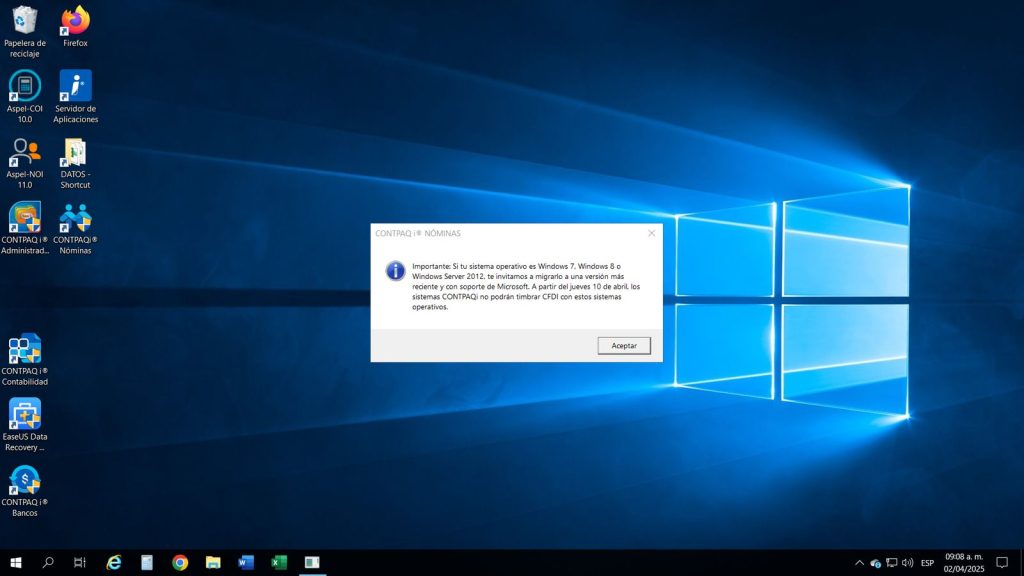Open the network status tray icon
The width and height of the screenshot is (1024, 576).
click(891, 562)
